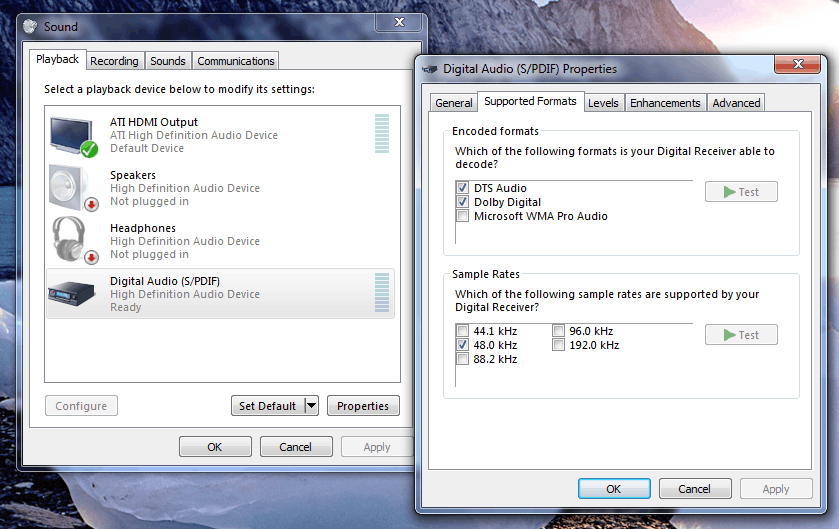This screenshot has height=529, width=839.
Task: Check the 88.2 kHz sample rate
Action: (x=462, y=358)
